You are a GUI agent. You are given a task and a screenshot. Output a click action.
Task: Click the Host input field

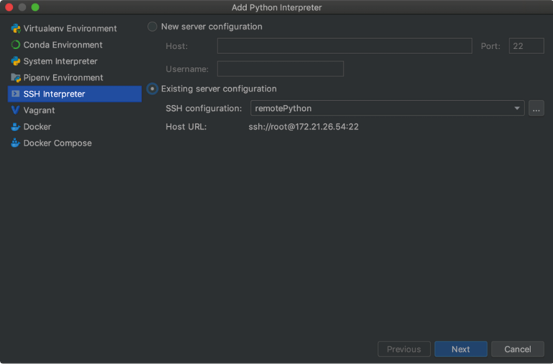[x=345, y=46]
